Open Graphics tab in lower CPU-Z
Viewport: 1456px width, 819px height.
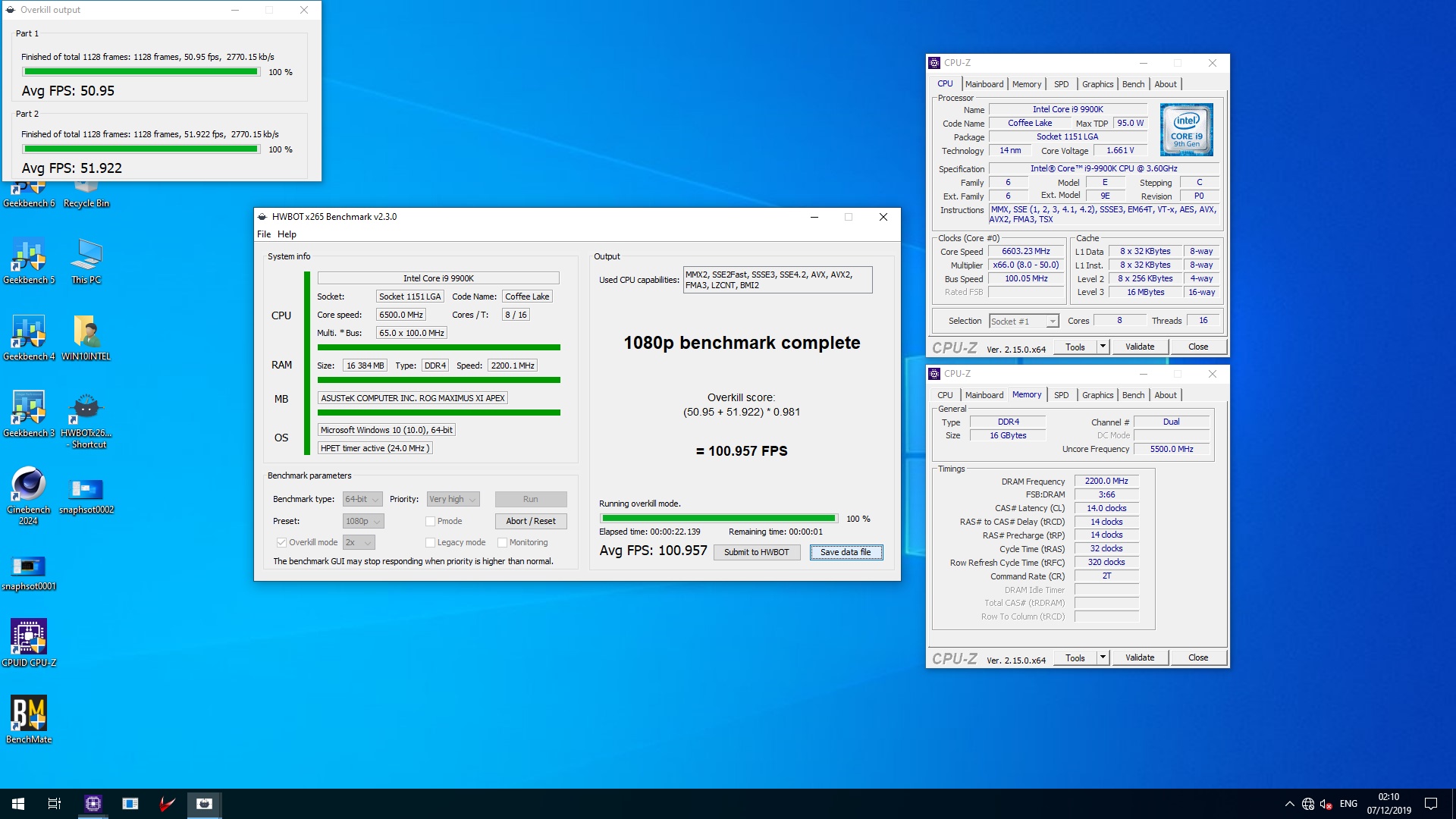[x=1097, y=395]
